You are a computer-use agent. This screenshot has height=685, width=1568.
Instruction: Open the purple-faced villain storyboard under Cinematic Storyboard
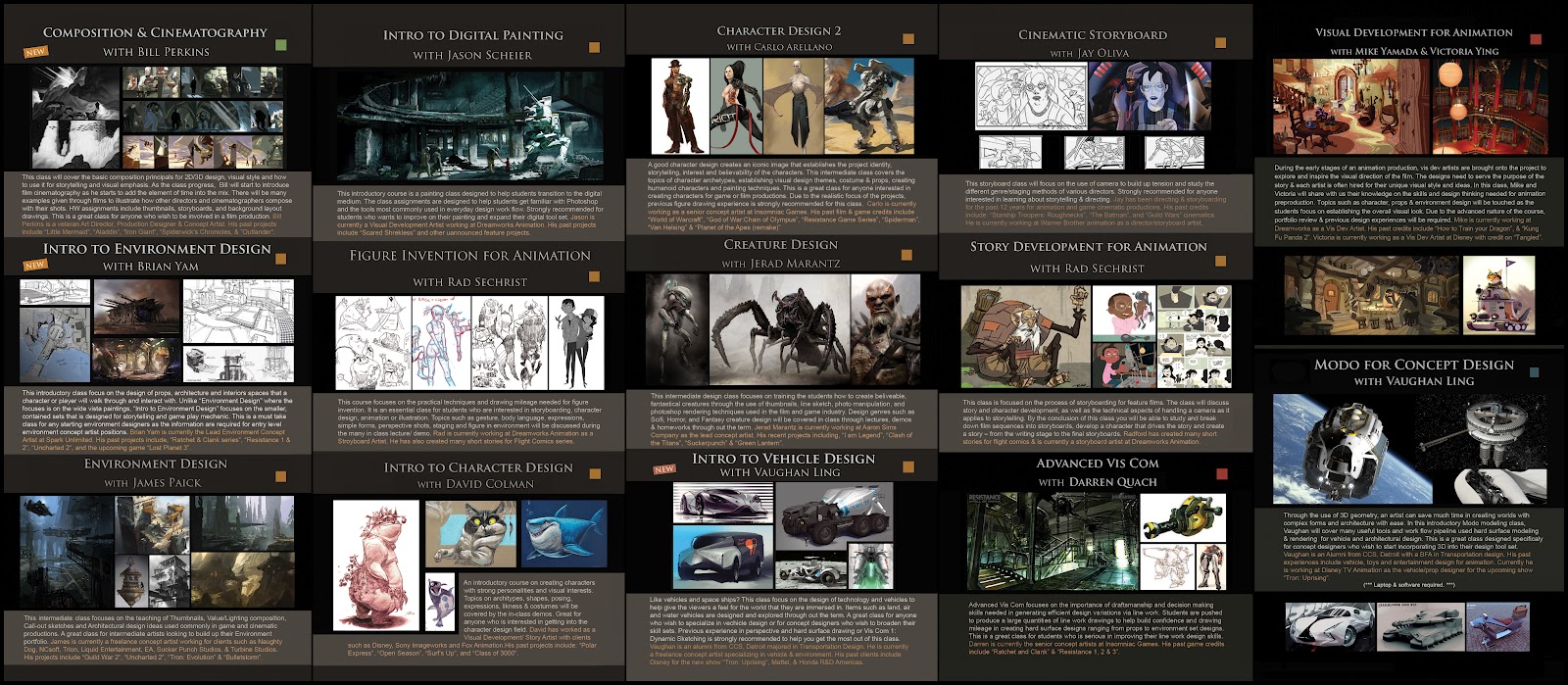coord(1150,96)
